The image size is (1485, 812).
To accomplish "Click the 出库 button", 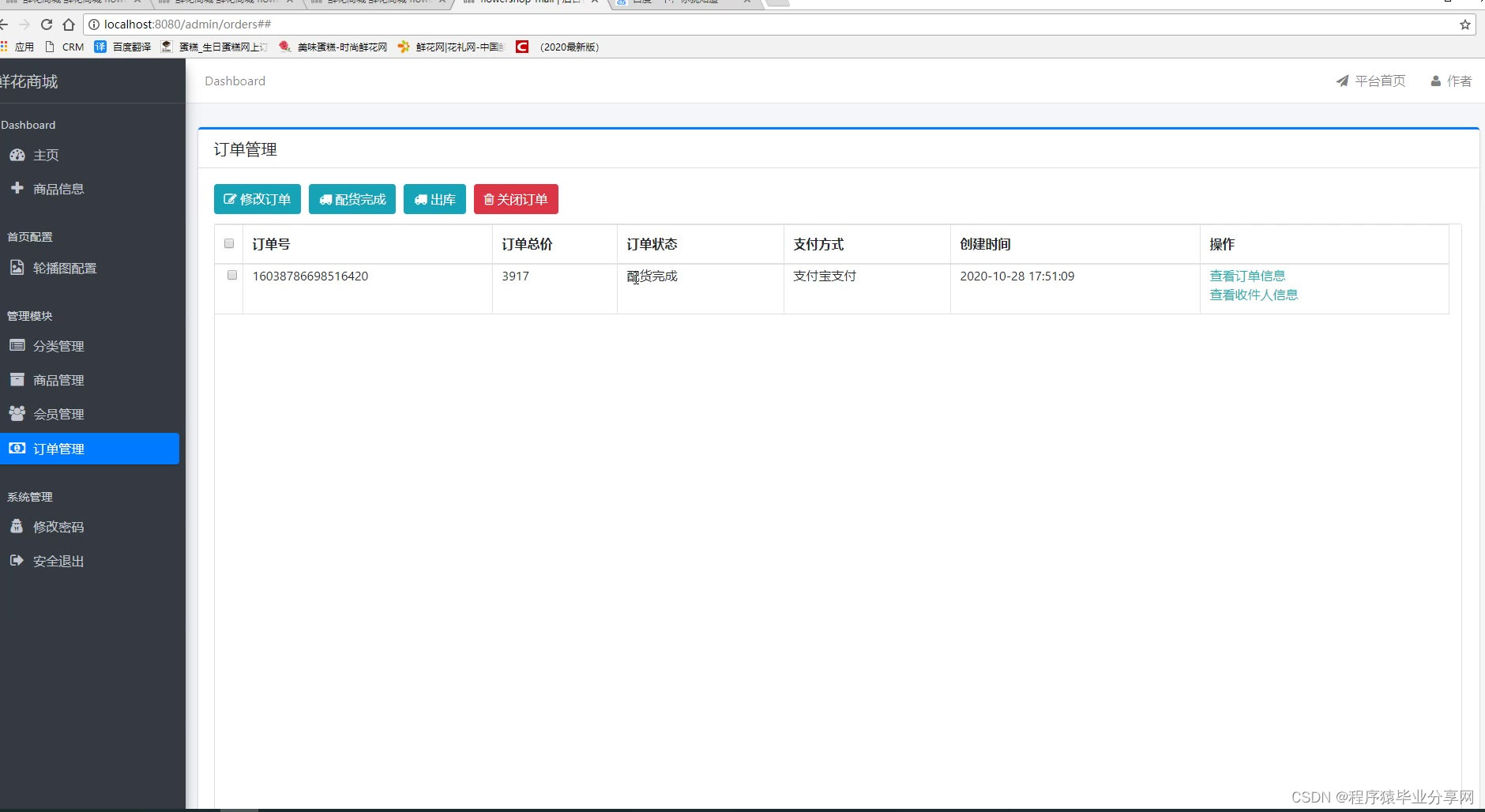I will (435, 199).
